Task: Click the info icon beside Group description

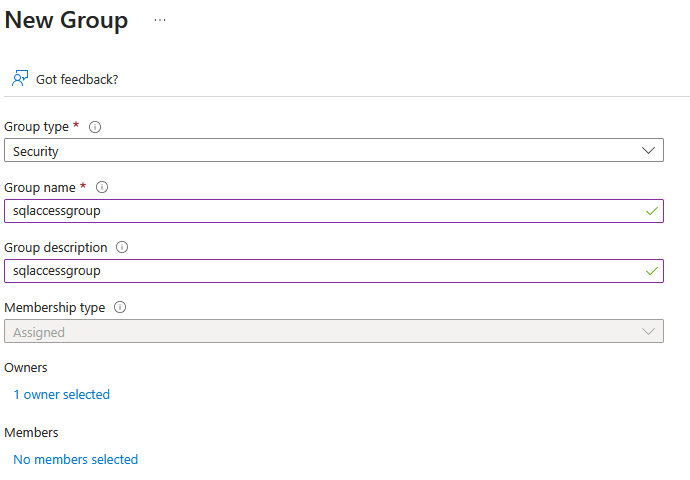Action: tap(122, 247)
